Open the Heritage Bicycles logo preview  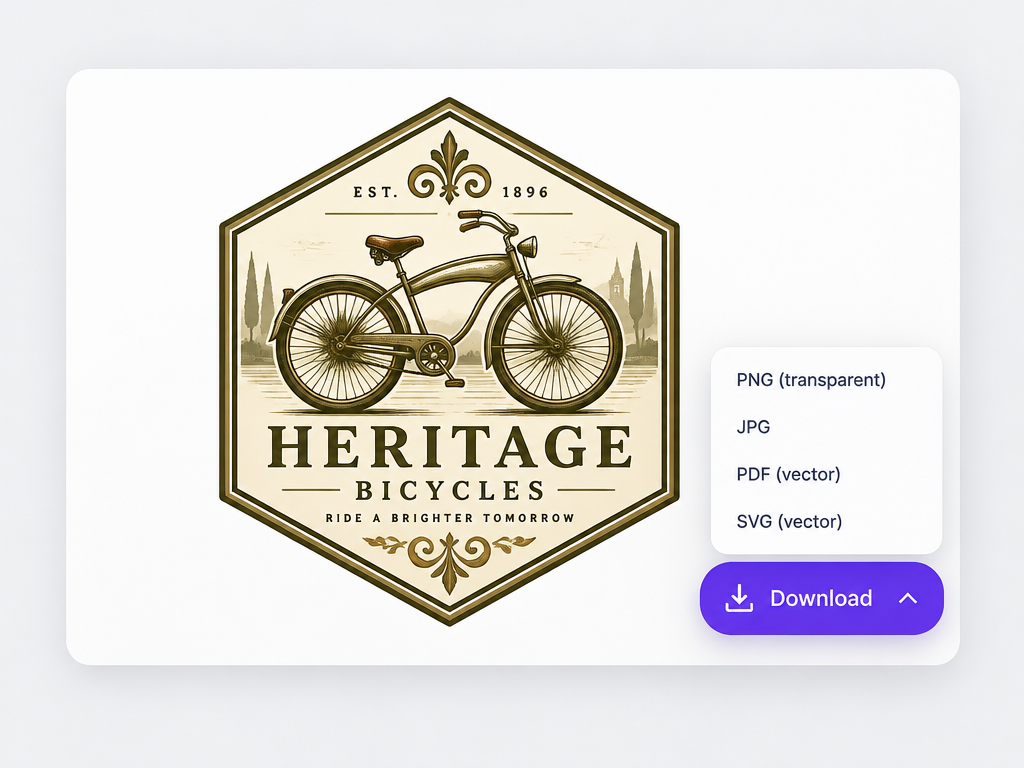click(449, 362)
